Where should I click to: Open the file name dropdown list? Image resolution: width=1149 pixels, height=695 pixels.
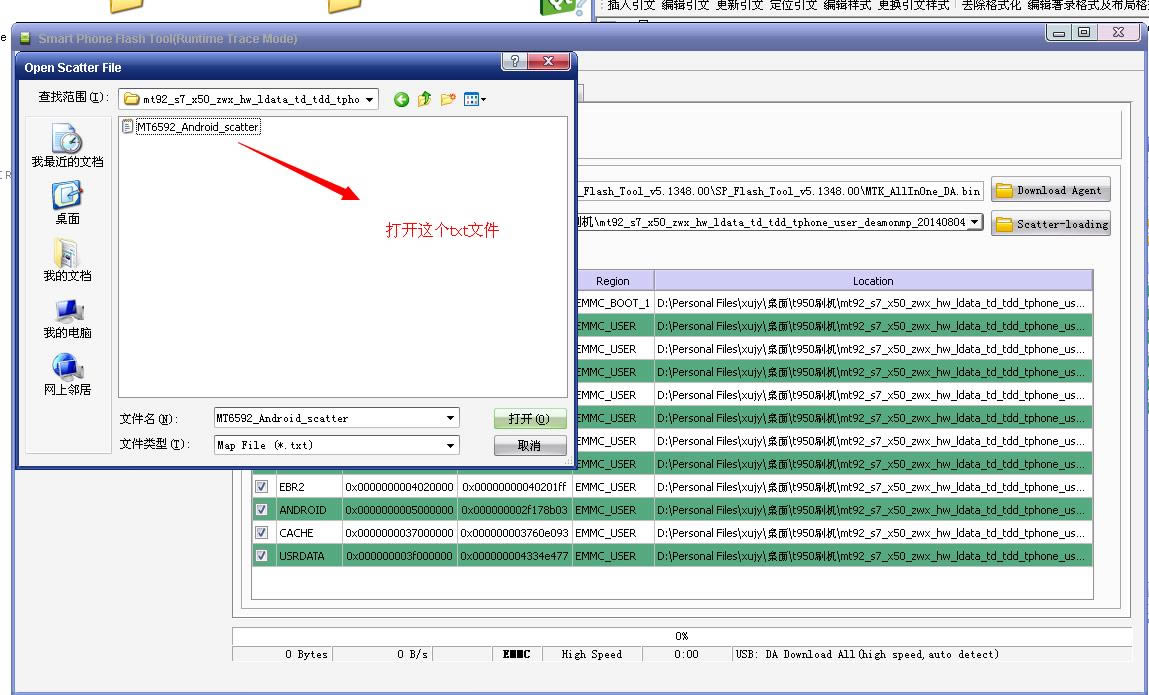point(450,418)
